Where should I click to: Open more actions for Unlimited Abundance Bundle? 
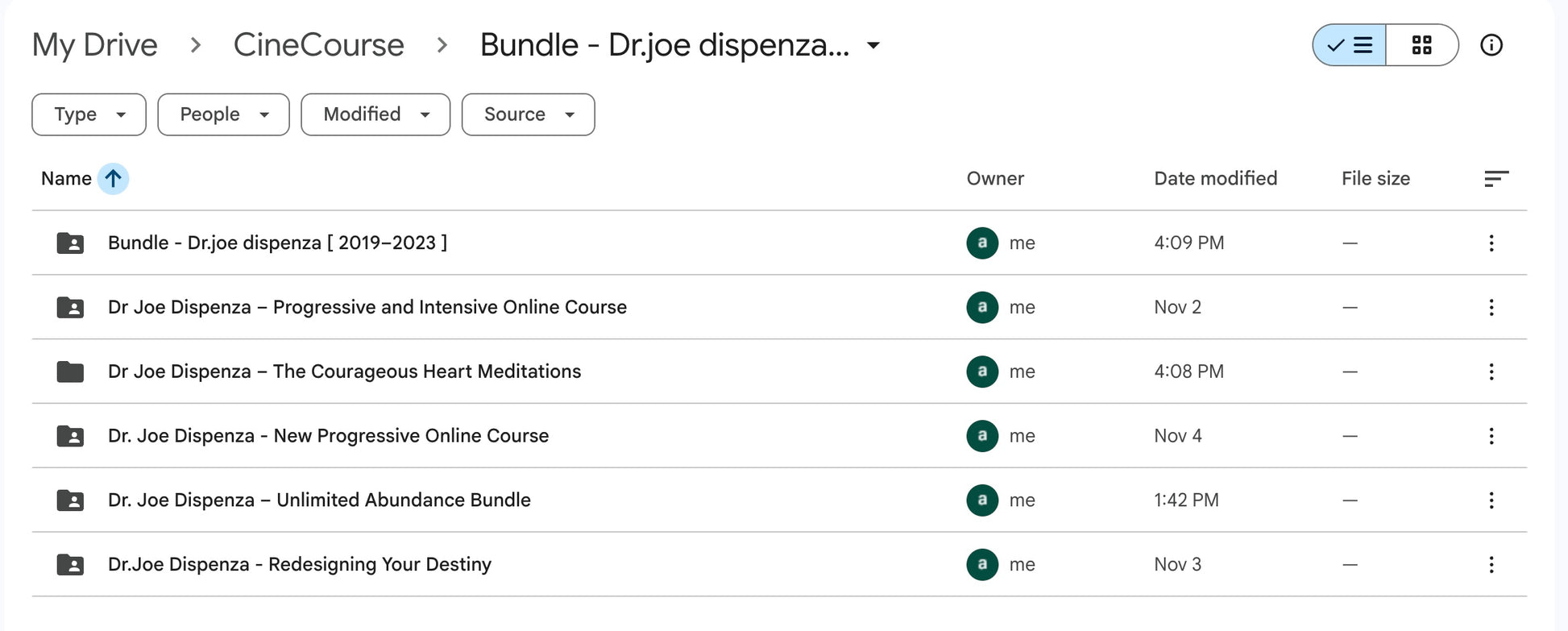(1491, 500)
